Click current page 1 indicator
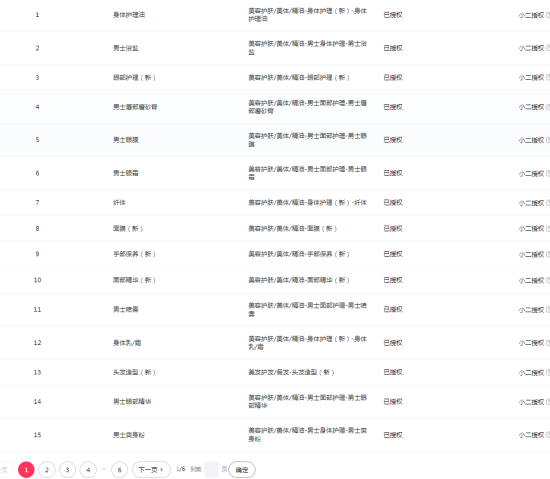Screen dimensions: 550x479 click(x=26, y=470)
